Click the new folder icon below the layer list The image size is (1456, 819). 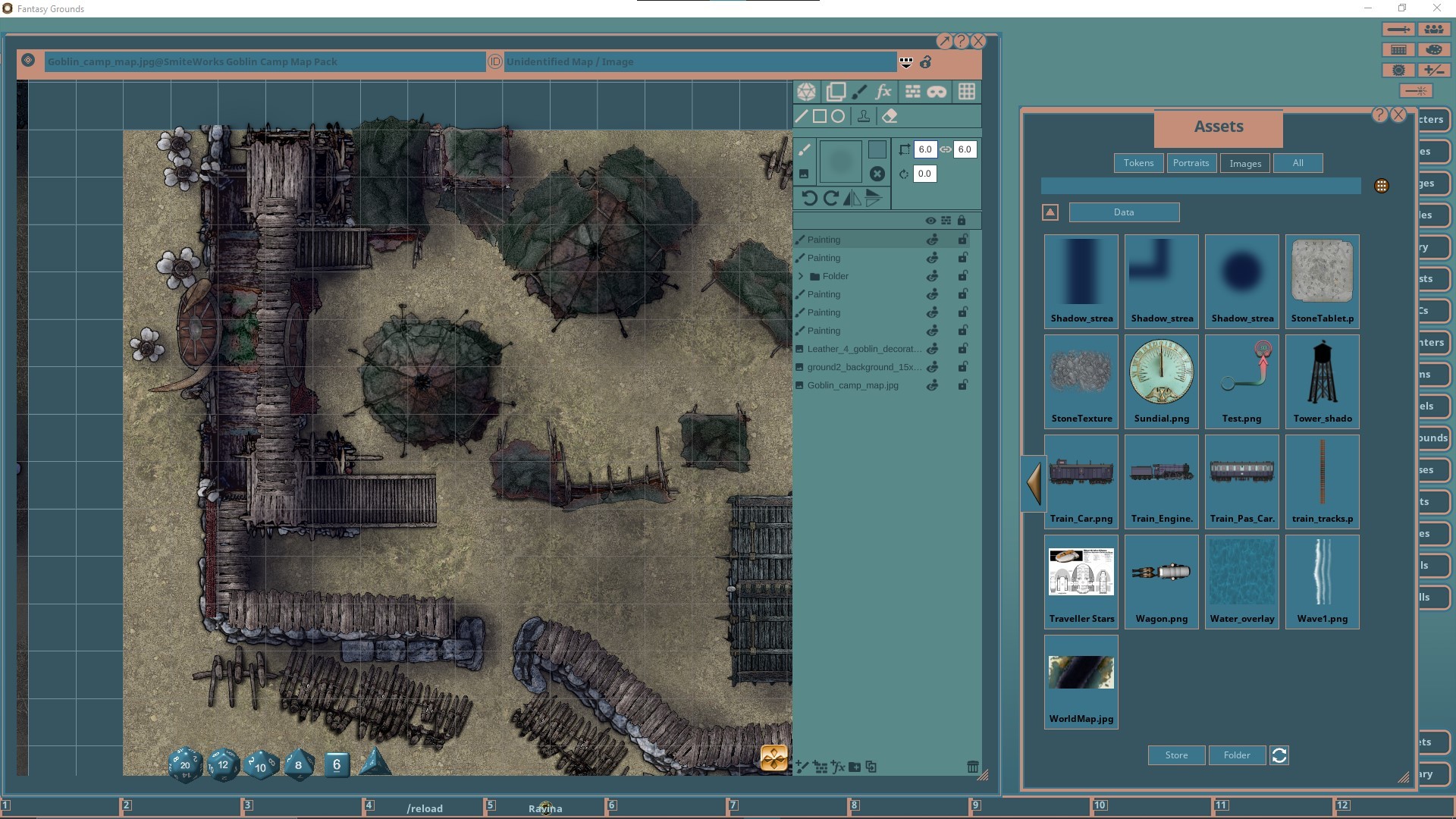[x=855, y=767]
